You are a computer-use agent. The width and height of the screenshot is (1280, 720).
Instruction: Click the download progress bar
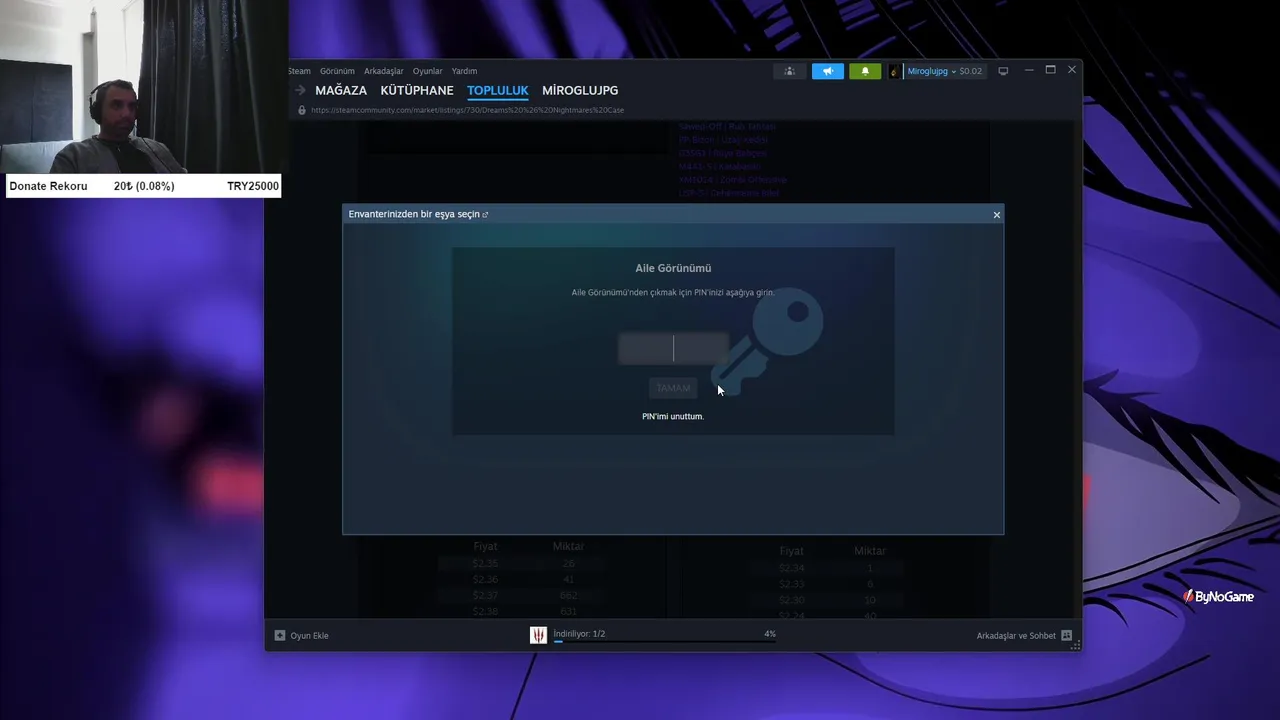tap(665, 641)
